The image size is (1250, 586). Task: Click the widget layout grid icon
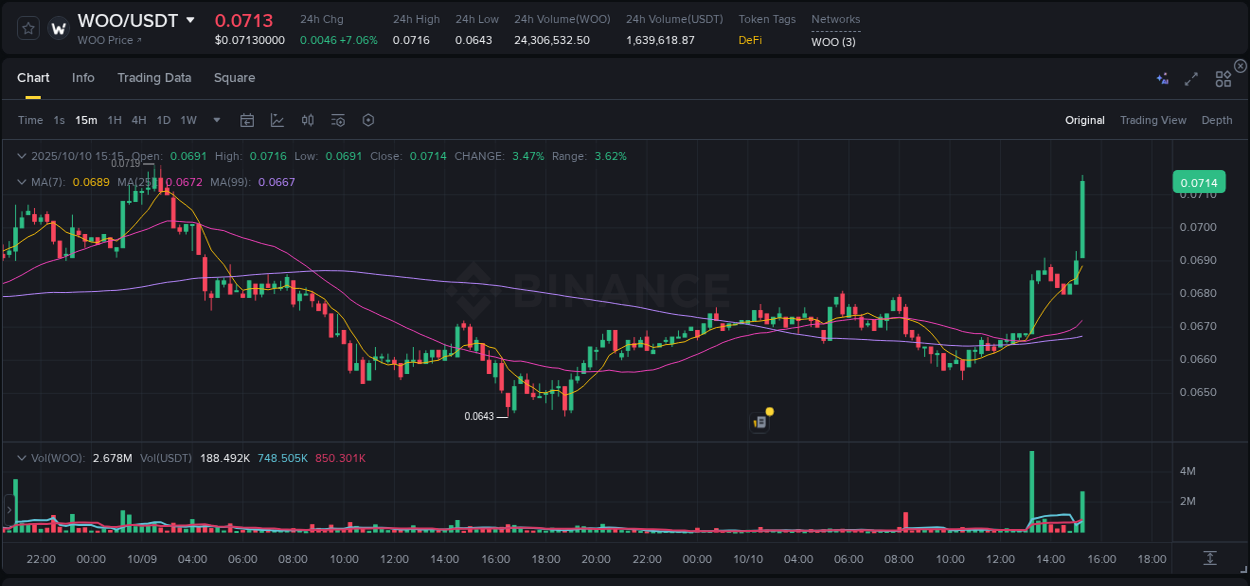pos(1223,78)
